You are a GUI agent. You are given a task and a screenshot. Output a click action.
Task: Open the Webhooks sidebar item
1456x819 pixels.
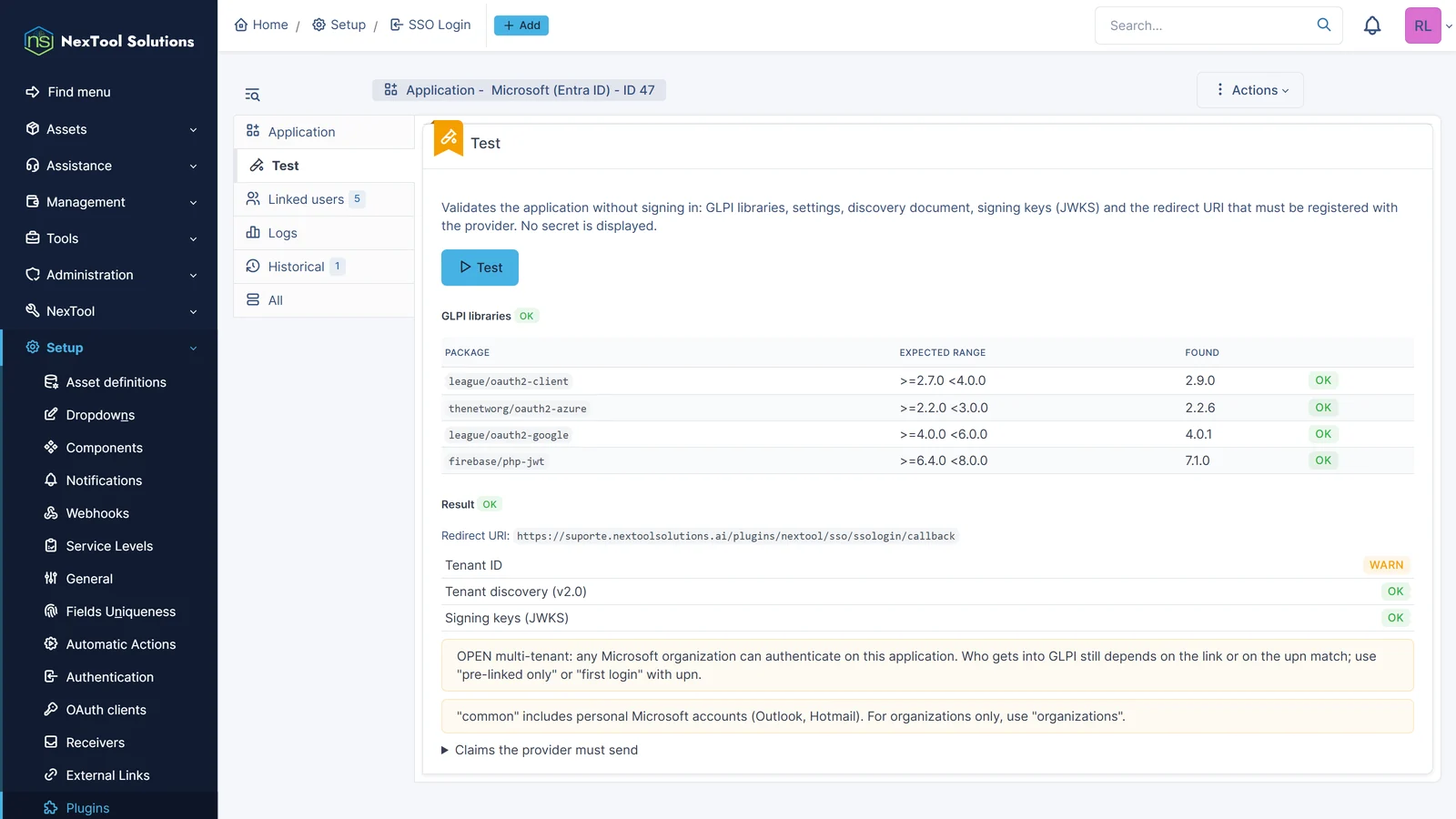(x=97, y=513)
